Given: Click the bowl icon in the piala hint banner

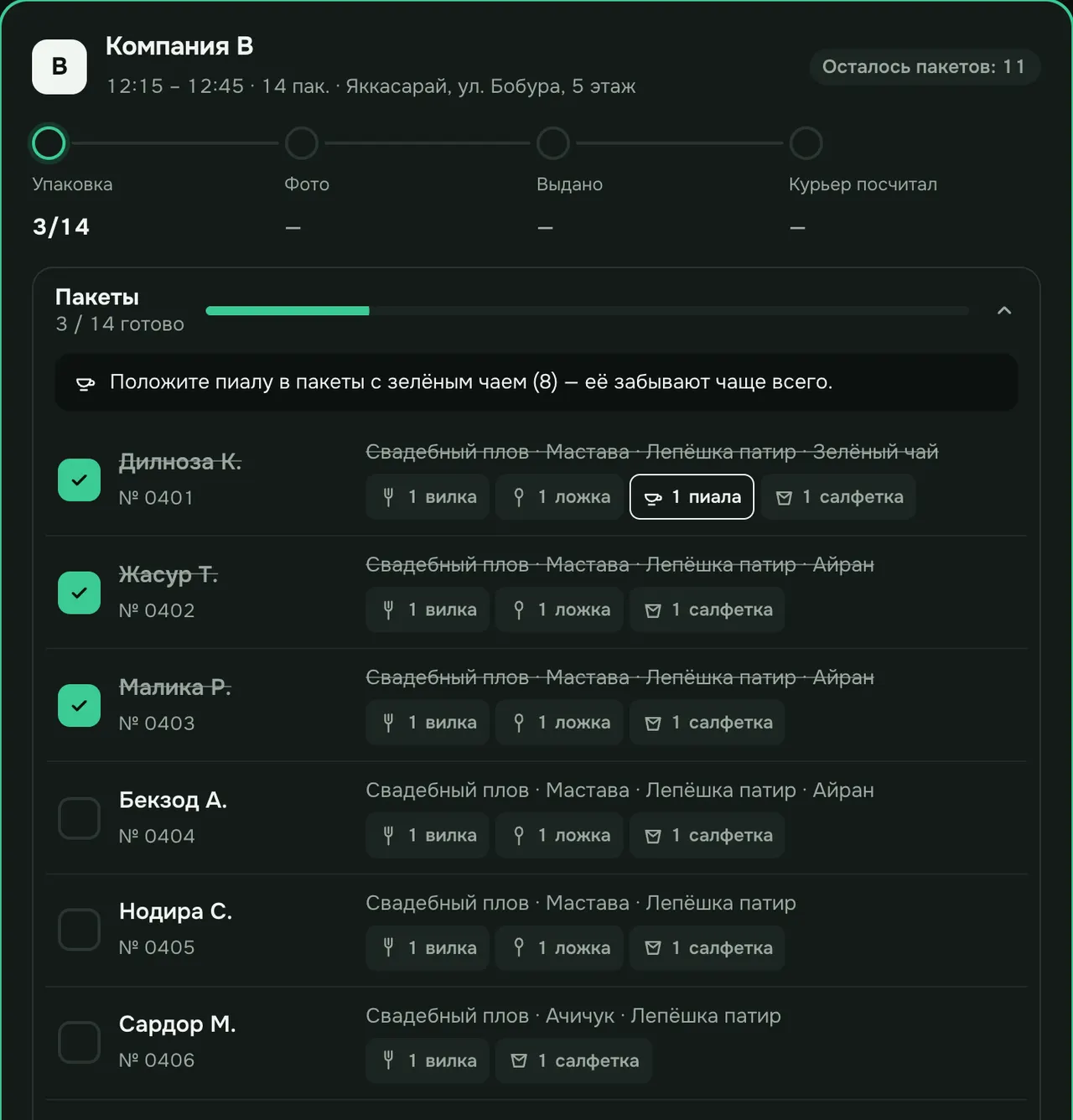Looking at the screenshot, I should (x=86, y=383).
